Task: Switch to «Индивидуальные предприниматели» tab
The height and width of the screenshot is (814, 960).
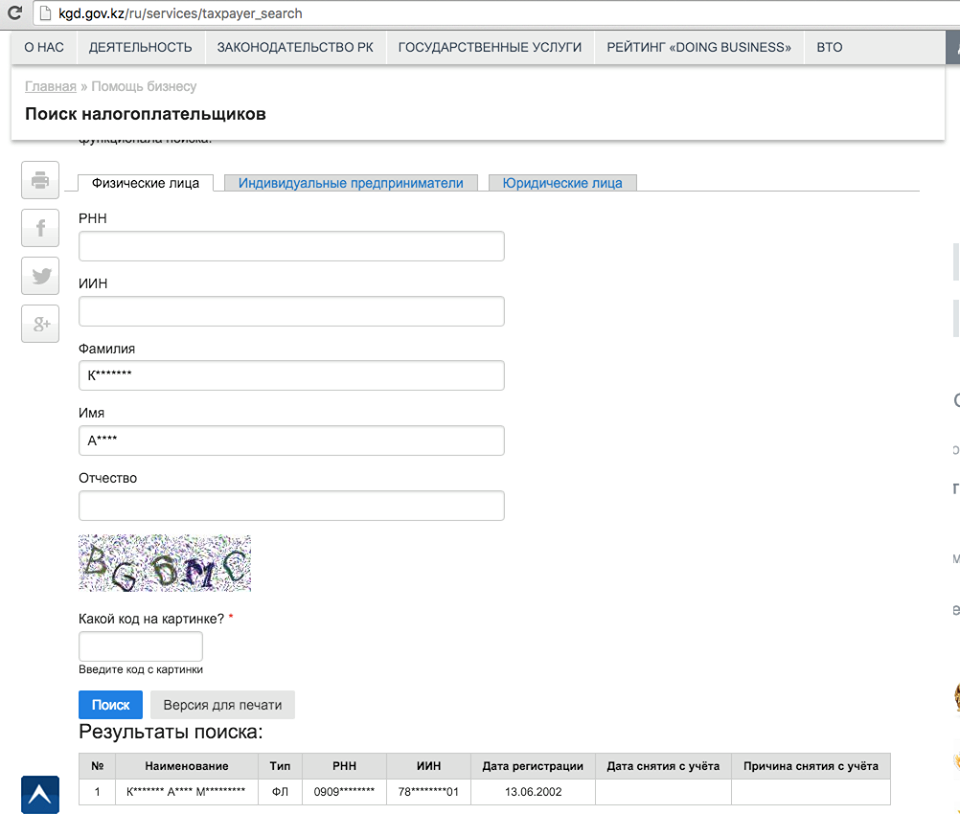Action: point(351,183)
